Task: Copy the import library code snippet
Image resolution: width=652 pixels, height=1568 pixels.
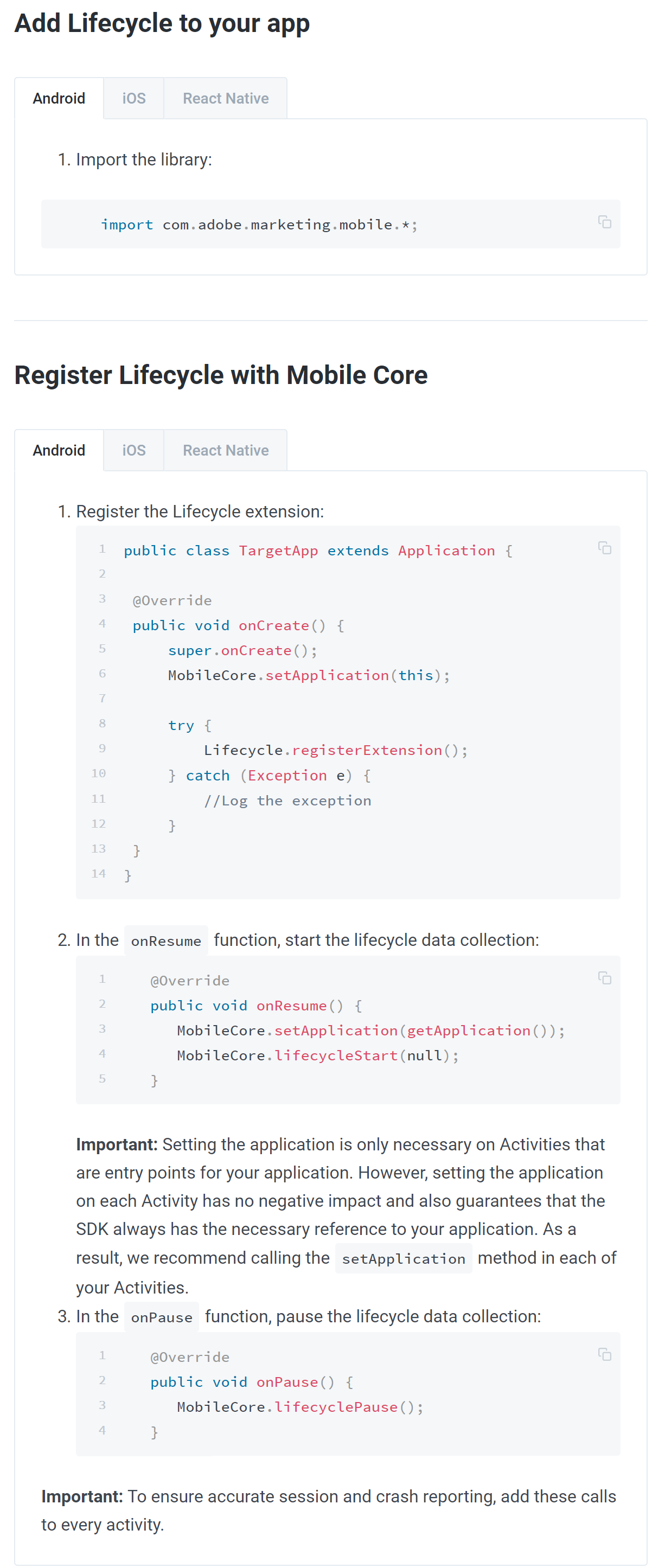Action: point(604,222)
